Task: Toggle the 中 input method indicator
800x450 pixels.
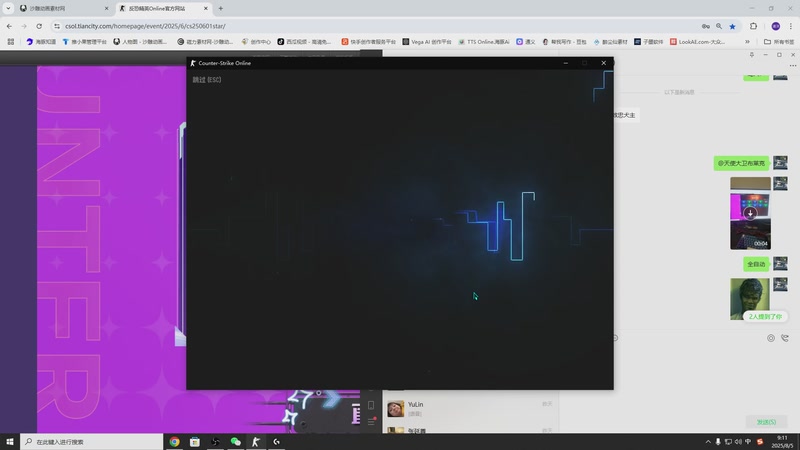Action: [748, 442]
